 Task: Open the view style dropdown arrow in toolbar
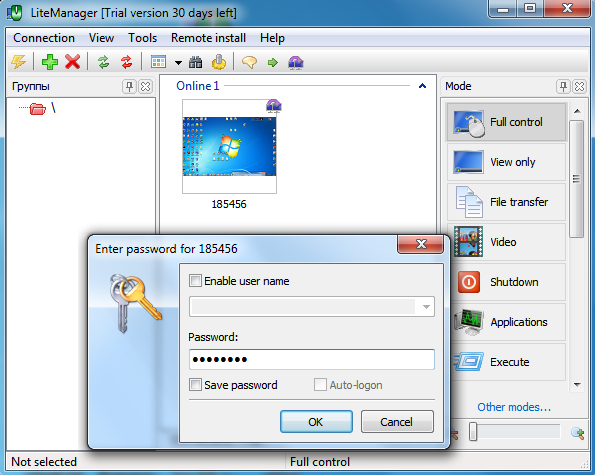[178, 63]
